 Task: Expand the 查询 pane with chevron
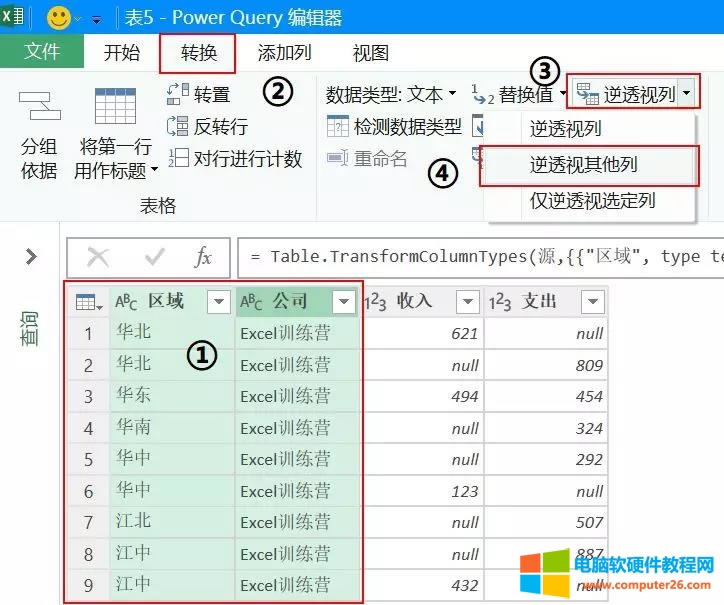click(31, 256)
